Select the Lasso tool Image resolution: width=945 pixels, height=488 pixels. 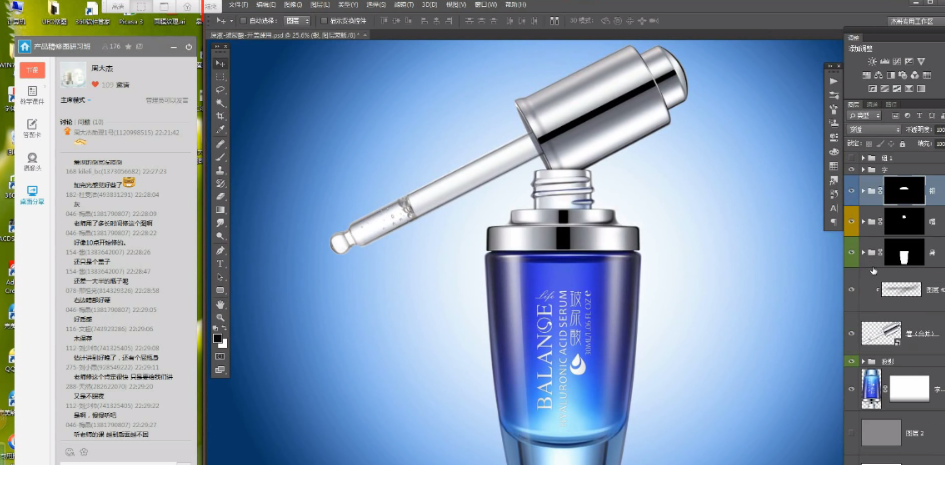point(221,90)
